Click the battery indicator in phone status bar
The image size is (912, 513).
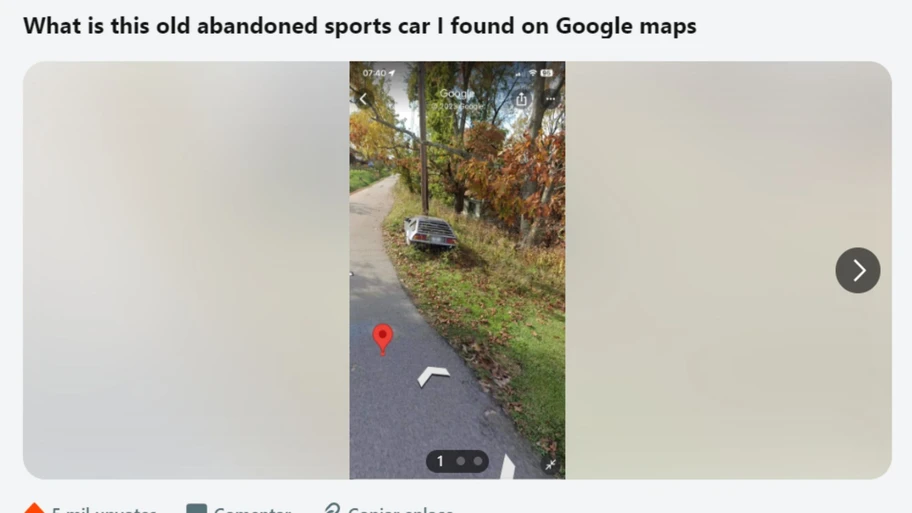click(547, 73)
